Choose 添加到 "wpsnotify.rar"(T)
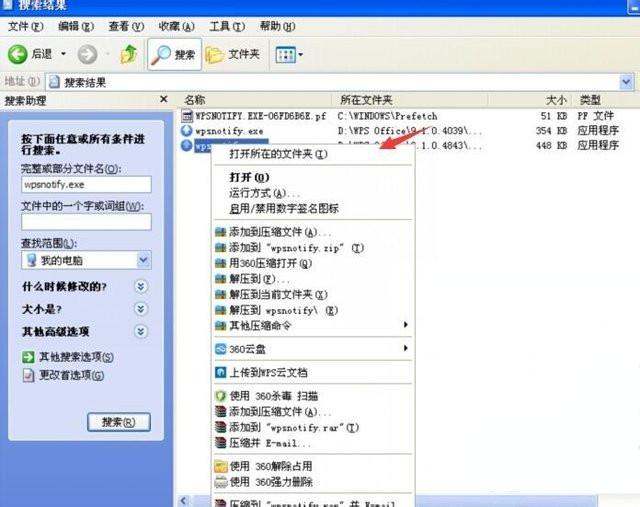The height and width of the screenshot is (507, 640). pyautogui.click(x=313, y=427)
